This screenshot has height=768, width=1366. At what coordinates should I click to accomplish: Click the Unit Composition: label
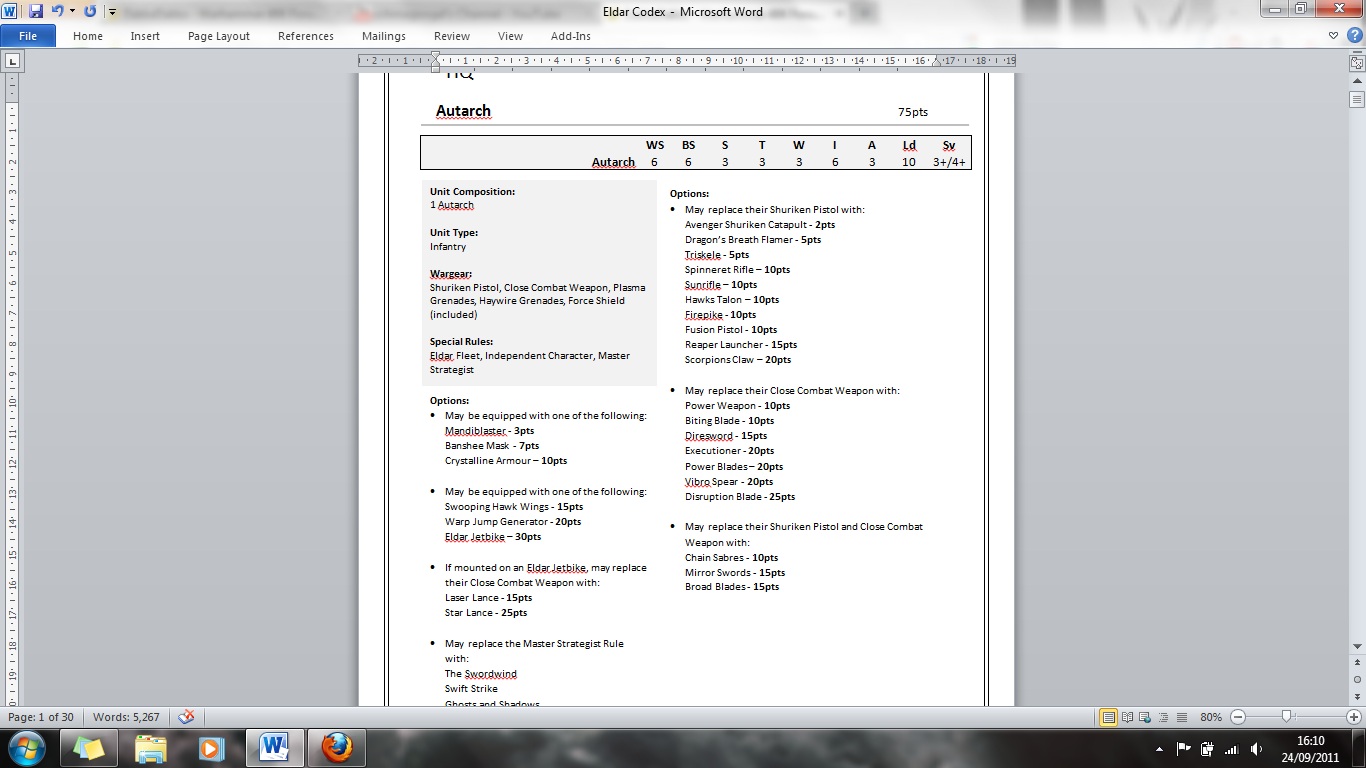point(473,191)
